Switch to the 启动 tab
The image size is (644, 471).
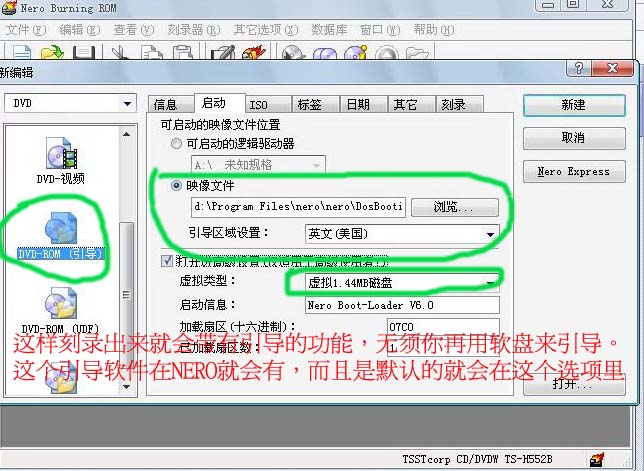tap(220, 103)
